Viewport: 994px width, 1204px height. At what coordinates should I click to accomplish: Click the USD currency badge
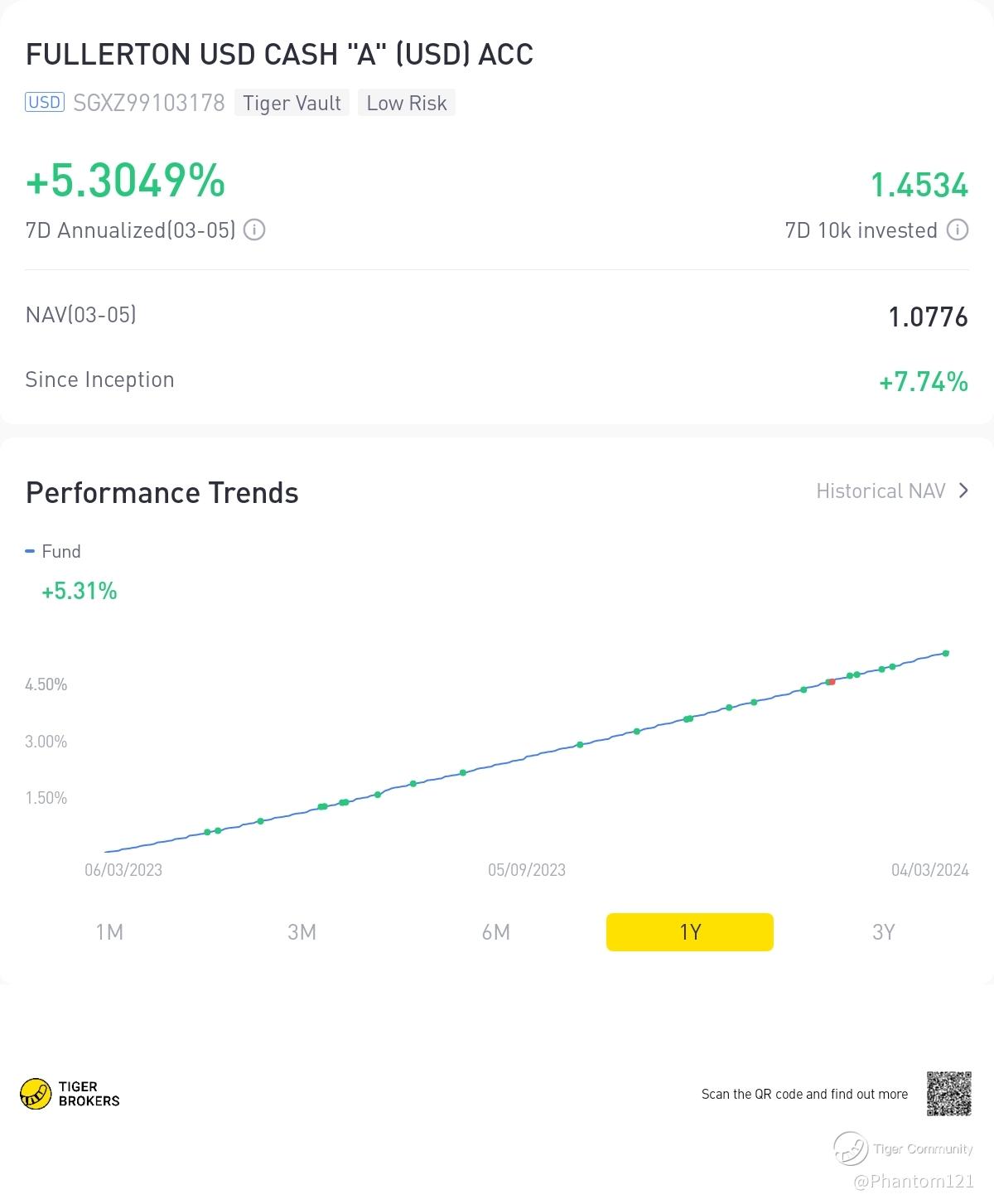(45, 103)
